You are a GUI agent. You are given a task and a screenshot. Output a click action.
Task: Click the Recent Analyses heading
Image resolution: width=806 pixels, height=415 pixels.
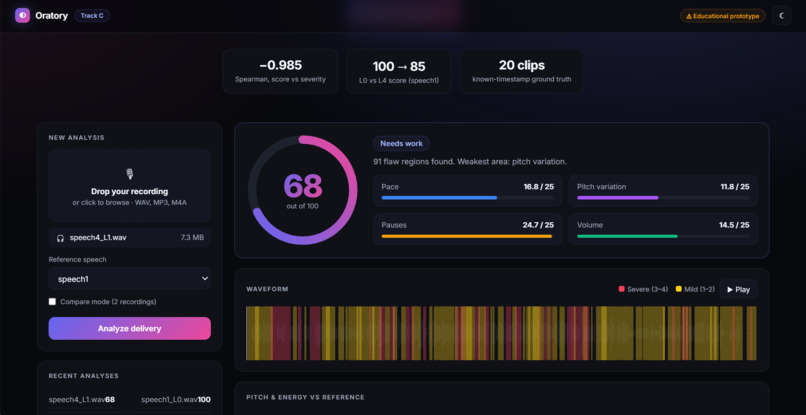click(x=83, y=376)
